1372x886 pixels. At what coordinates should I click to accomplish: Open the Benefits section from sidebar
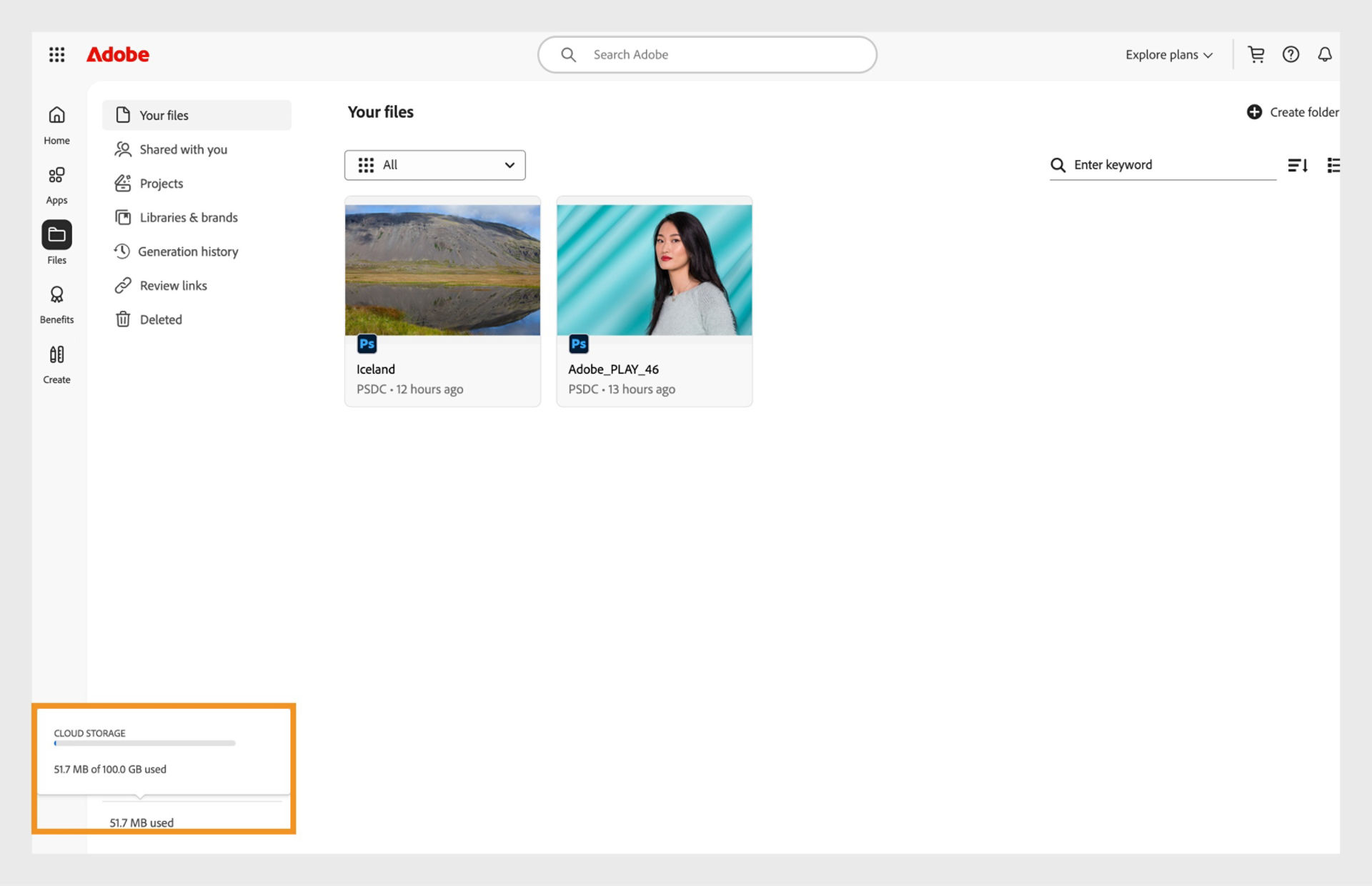56,302
